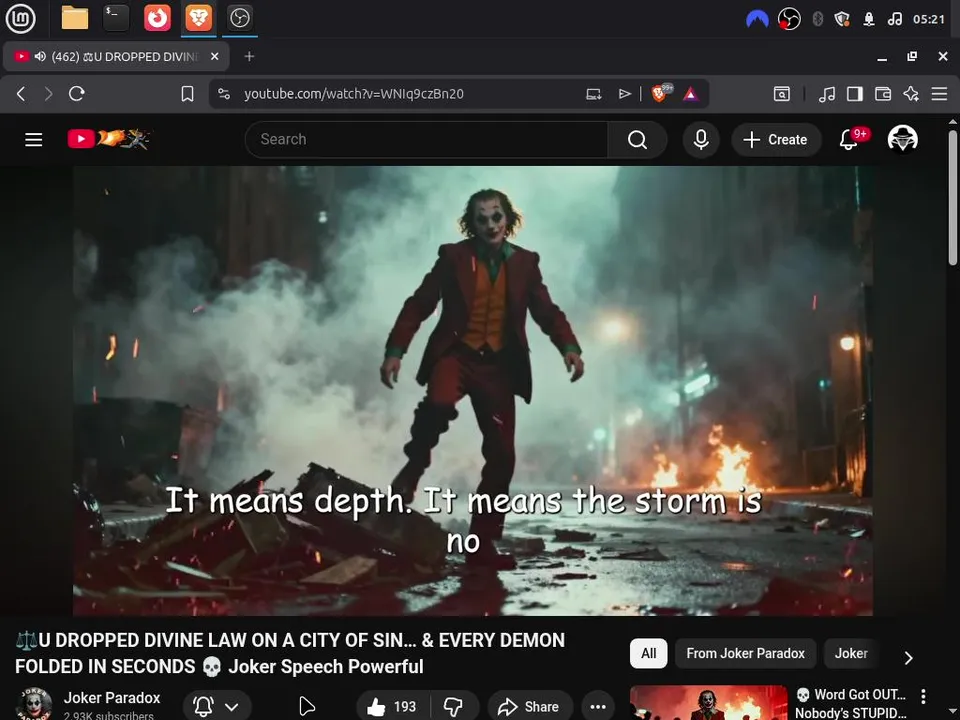Image resolution: width=960 pixels, height=720 pixels.
Task: Open system notifications bell in tray
Action: pos(869,20)
